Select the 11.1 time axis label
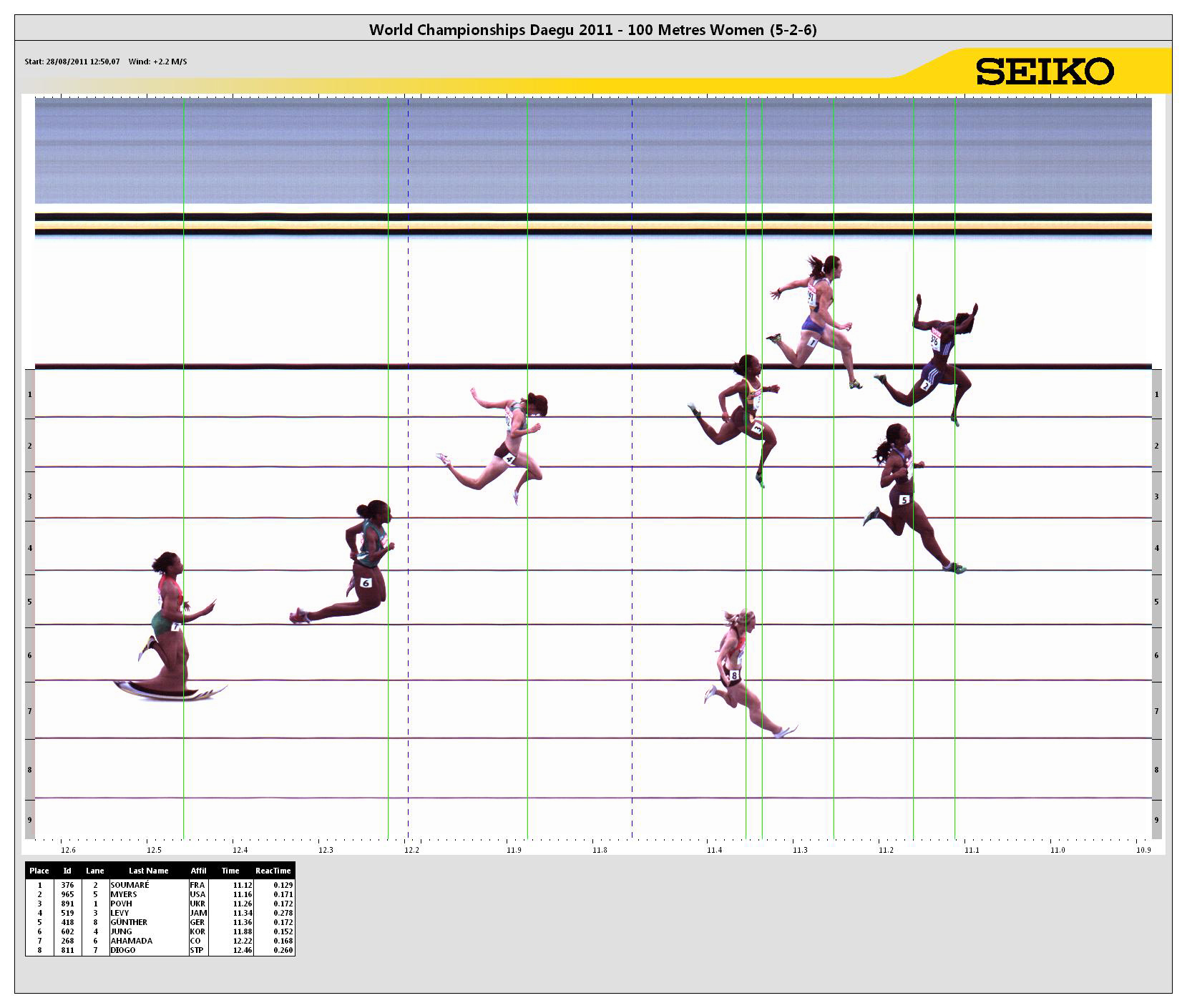The height and width of the screenshot is (1008, 1187). point(971,850)
